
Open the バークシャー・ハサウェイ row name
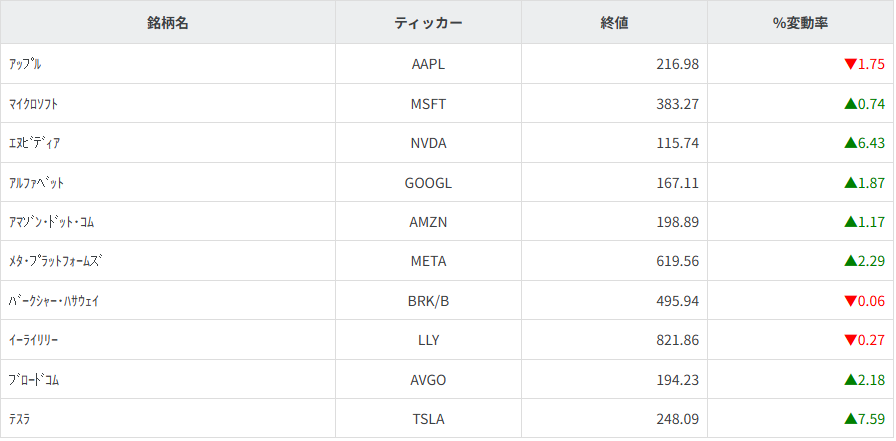pyautogui.click(x=53, y=301)
